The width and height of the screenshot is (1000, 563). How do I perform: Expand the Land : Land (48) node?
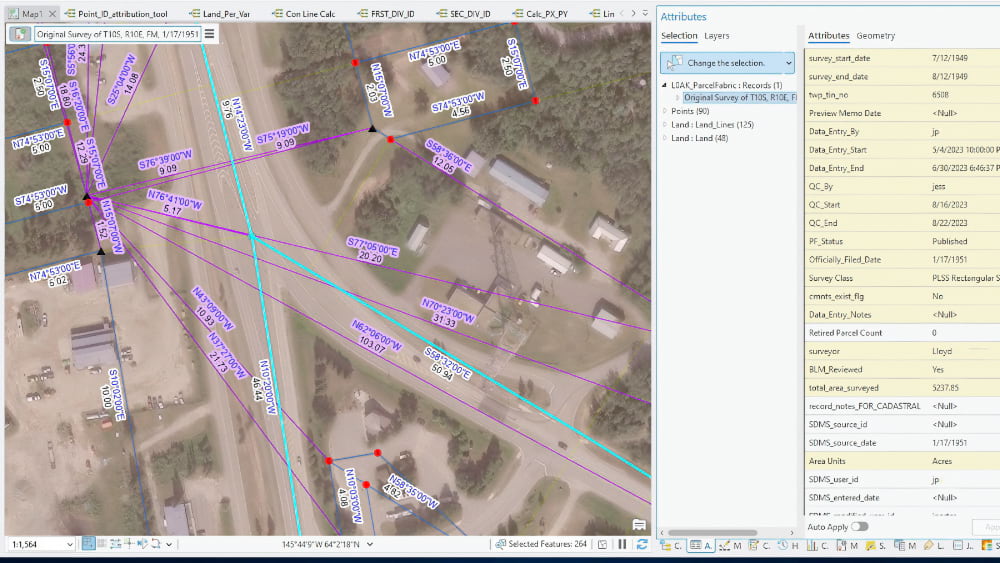pos(665,138)
